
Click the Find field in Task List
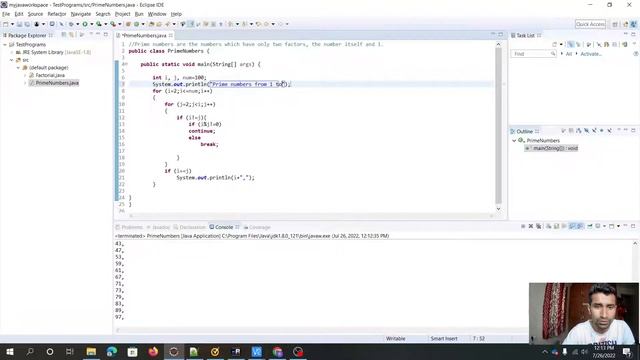tap(533, 54)
